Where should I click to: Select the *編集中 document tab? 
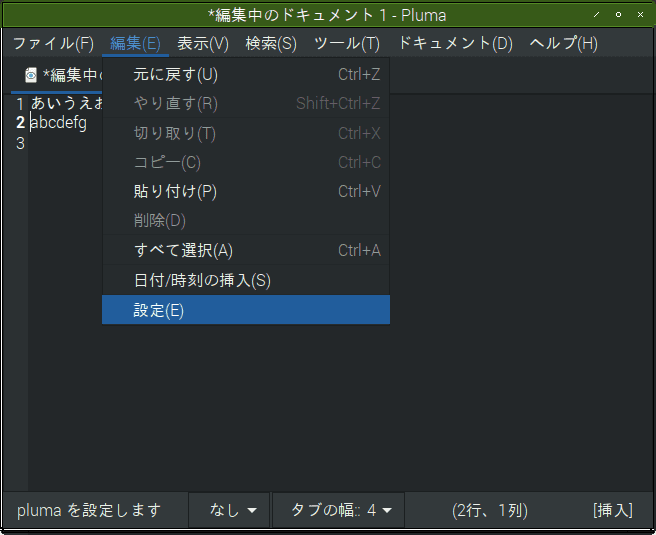pyautogui.click(x=56, y=76)
